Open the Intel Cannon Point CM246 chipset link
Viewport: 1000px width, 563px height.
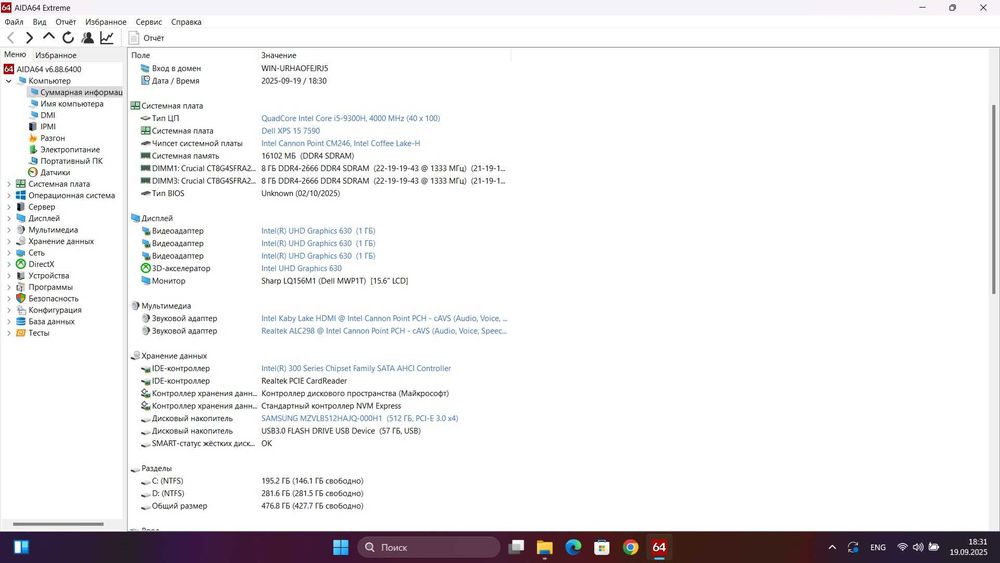[341, 143]
